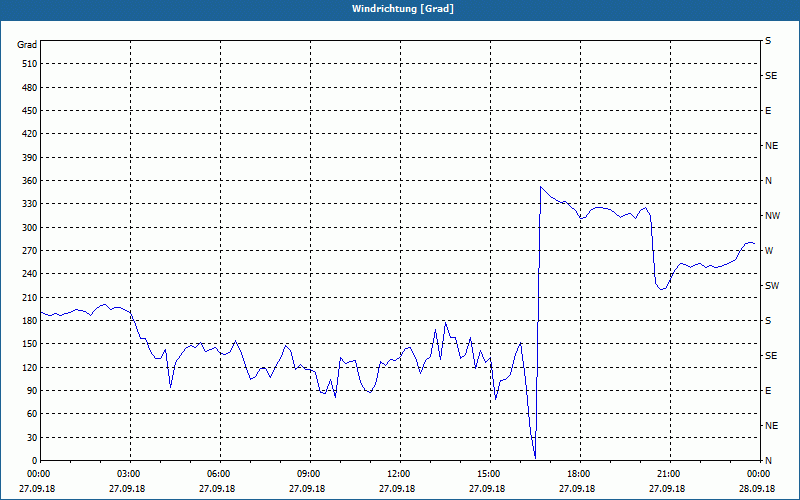Screen dimensions: 800x500
Task: Click the curve's lowest dip near 16:30
Action: click(535, 457)
